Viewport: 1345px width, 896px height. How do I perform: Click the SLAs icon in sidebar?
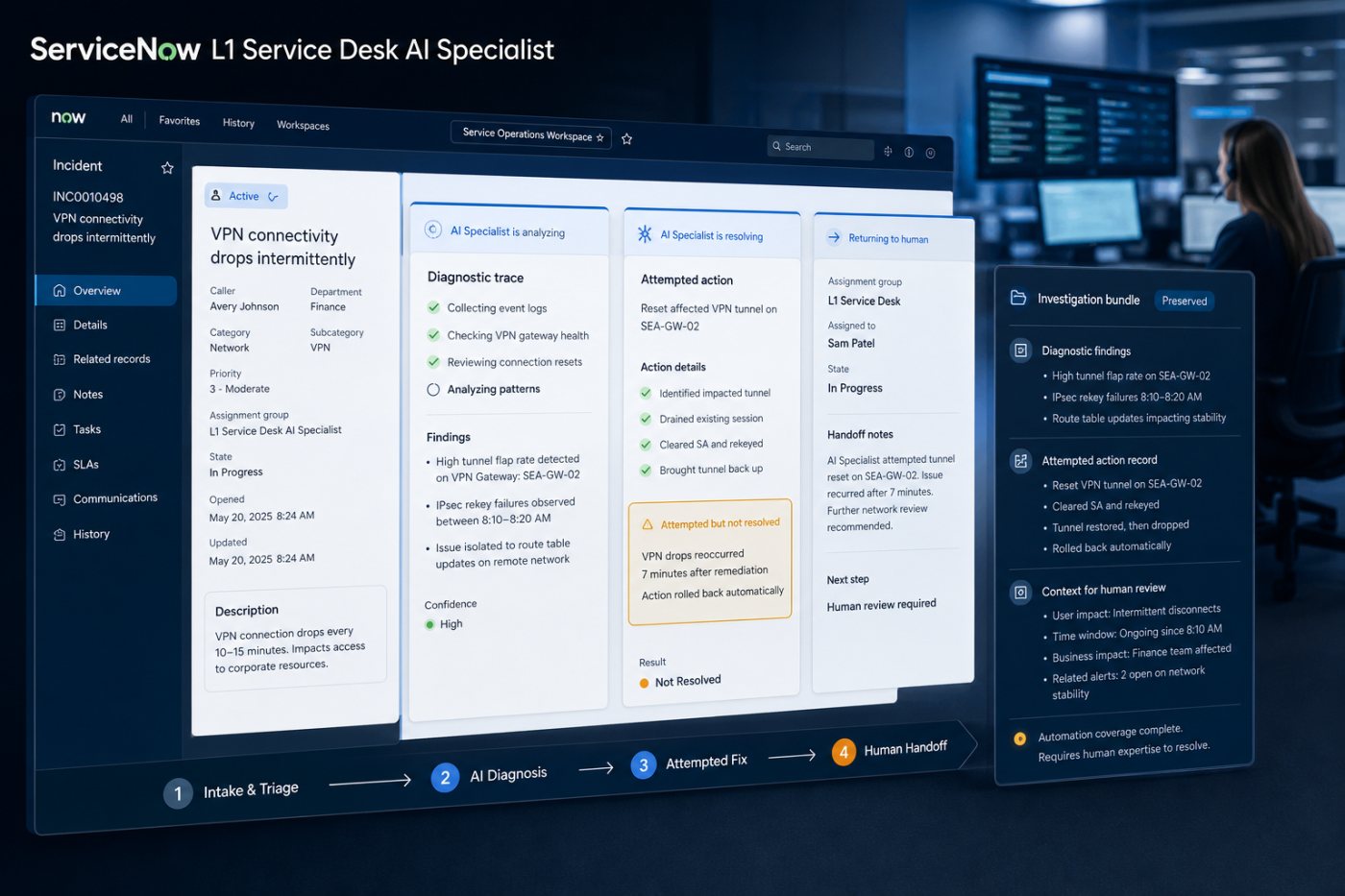[x=60, y=465]
